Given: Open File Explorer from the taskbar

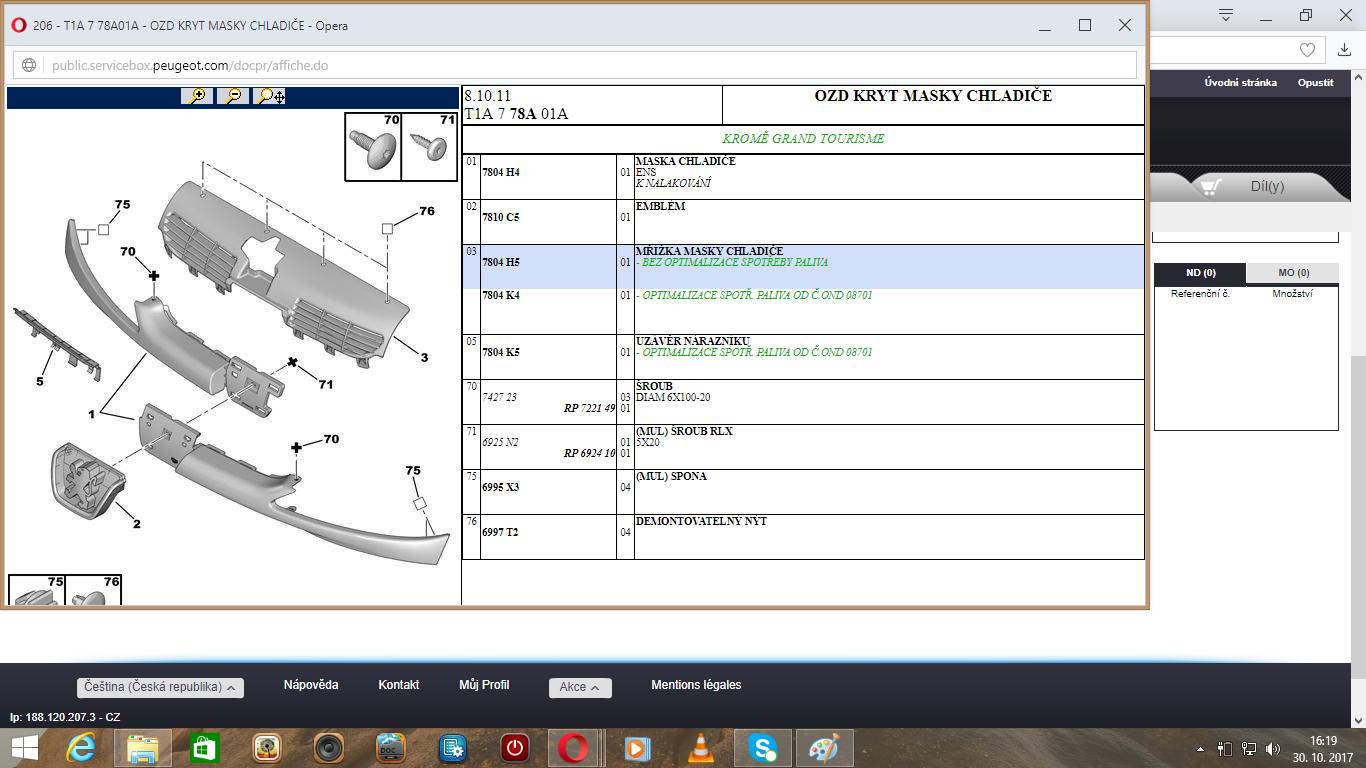Looking at the screenshot, I should (x=143, y=748).
